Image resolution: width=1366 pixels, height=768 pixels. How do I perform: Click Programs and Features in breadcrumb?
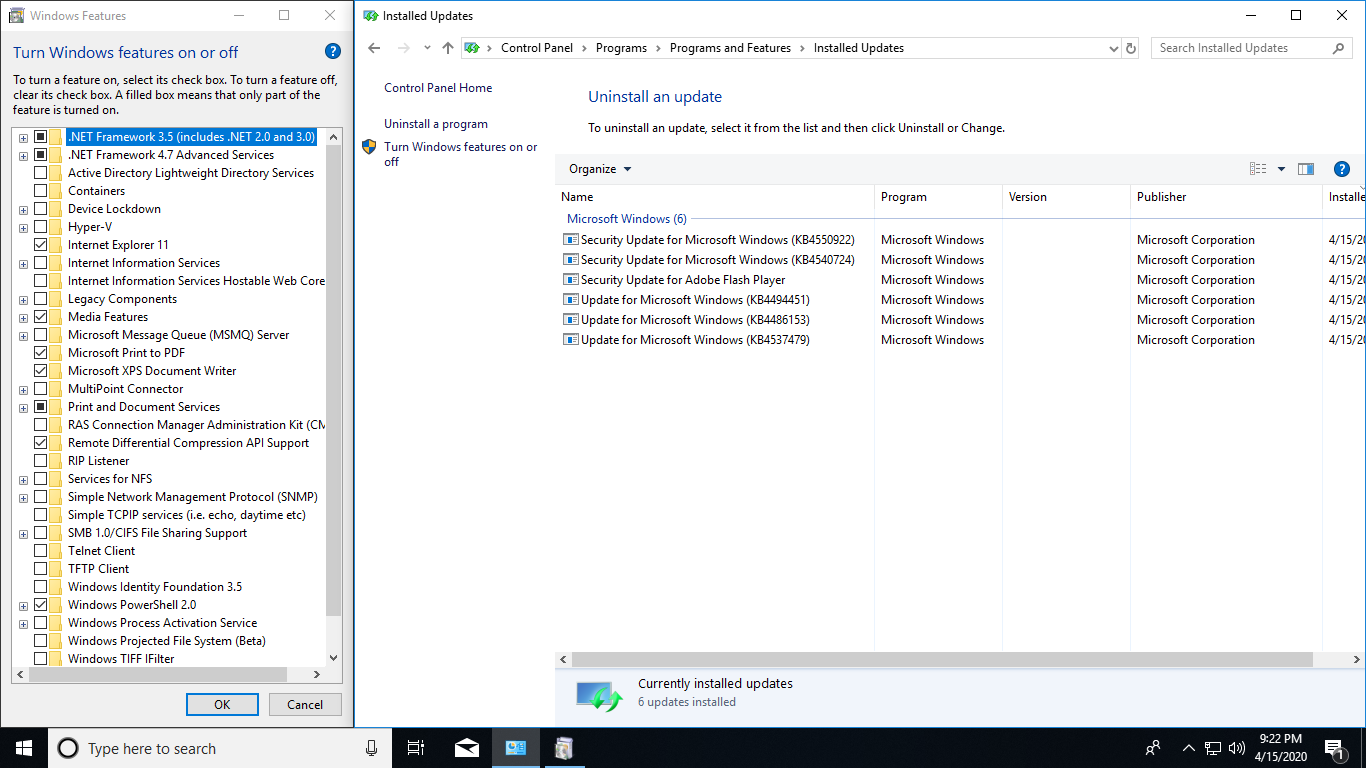[730, 48]
